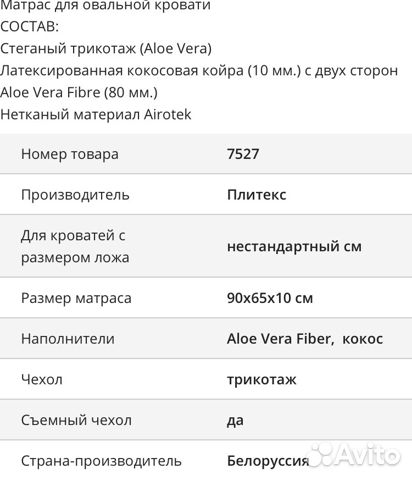Click the Номер товара row label
412x480 pixels.
click(x=70, y=154)
